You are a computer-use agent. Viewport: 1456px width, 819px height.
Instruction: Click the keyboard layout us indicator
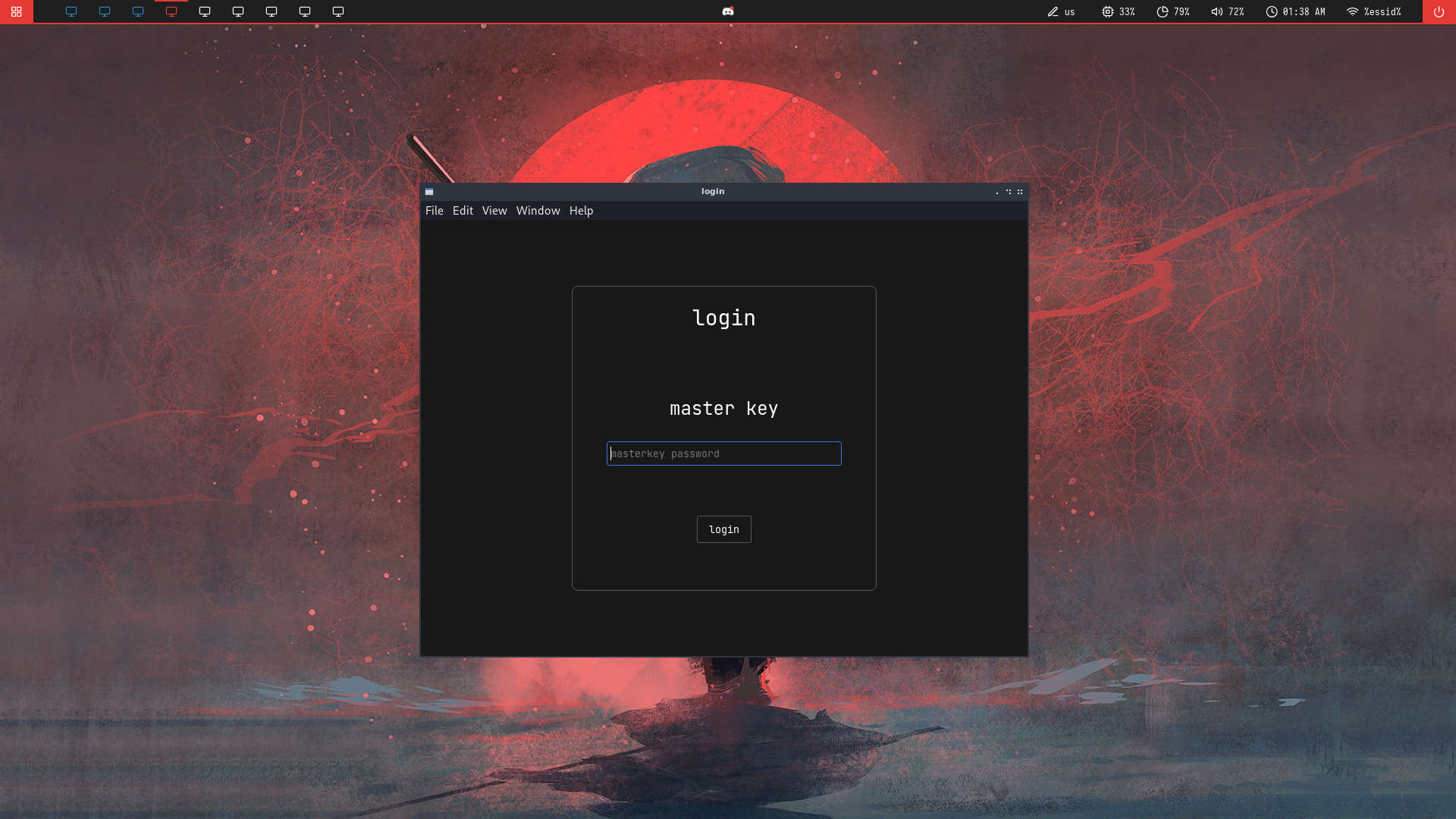1061,11
